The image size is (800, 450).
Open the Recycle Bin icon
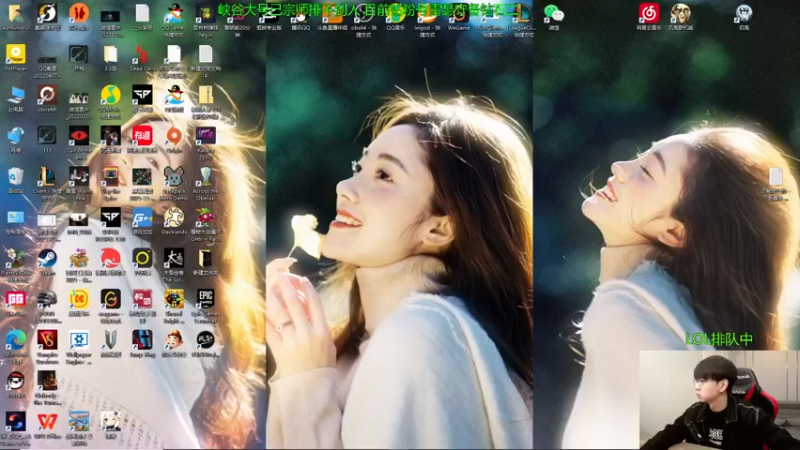click(15, 177)
